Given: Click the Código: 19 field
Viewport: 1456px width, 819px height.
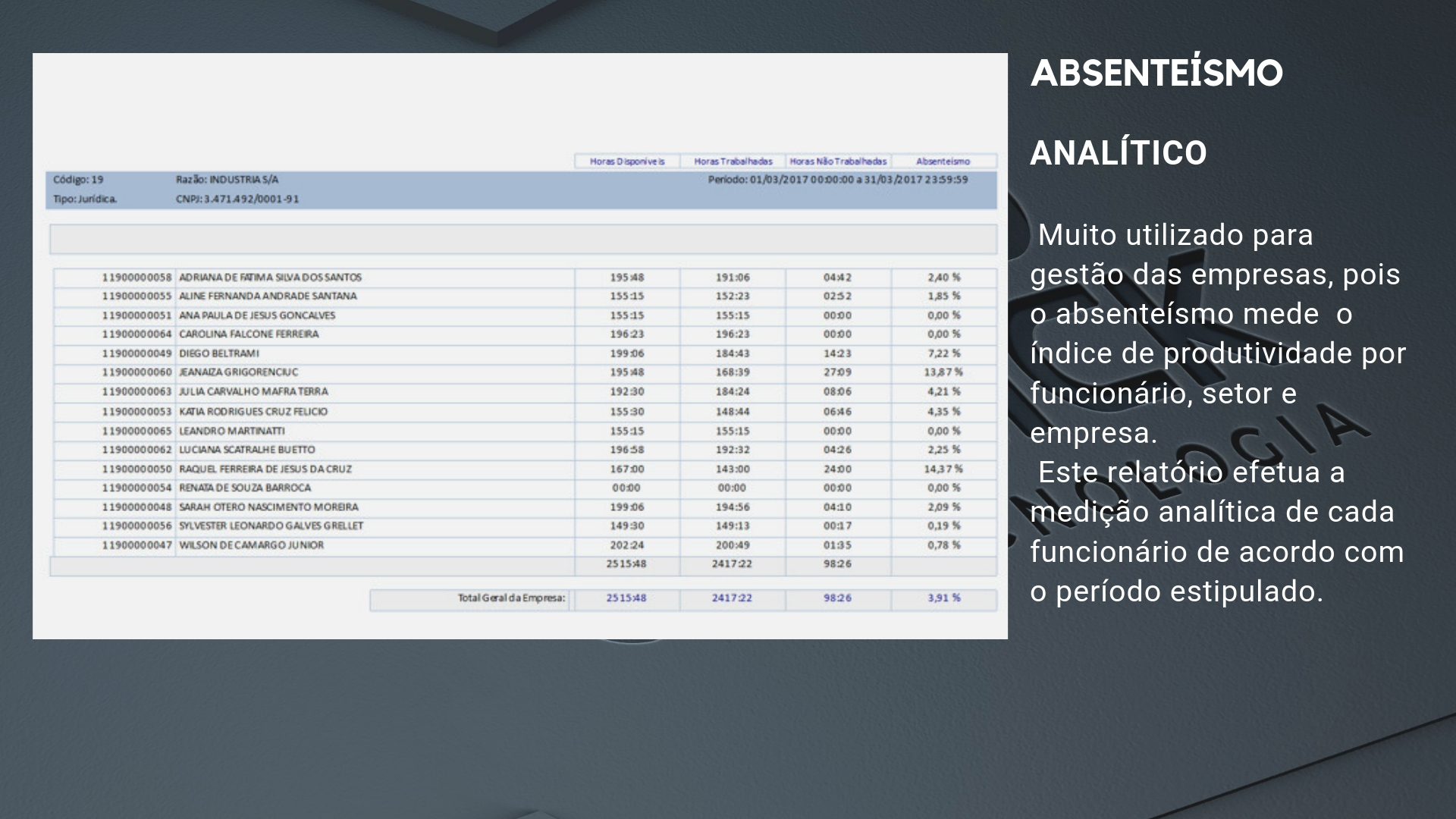Looking at the screenshot, I should point(78,180).
